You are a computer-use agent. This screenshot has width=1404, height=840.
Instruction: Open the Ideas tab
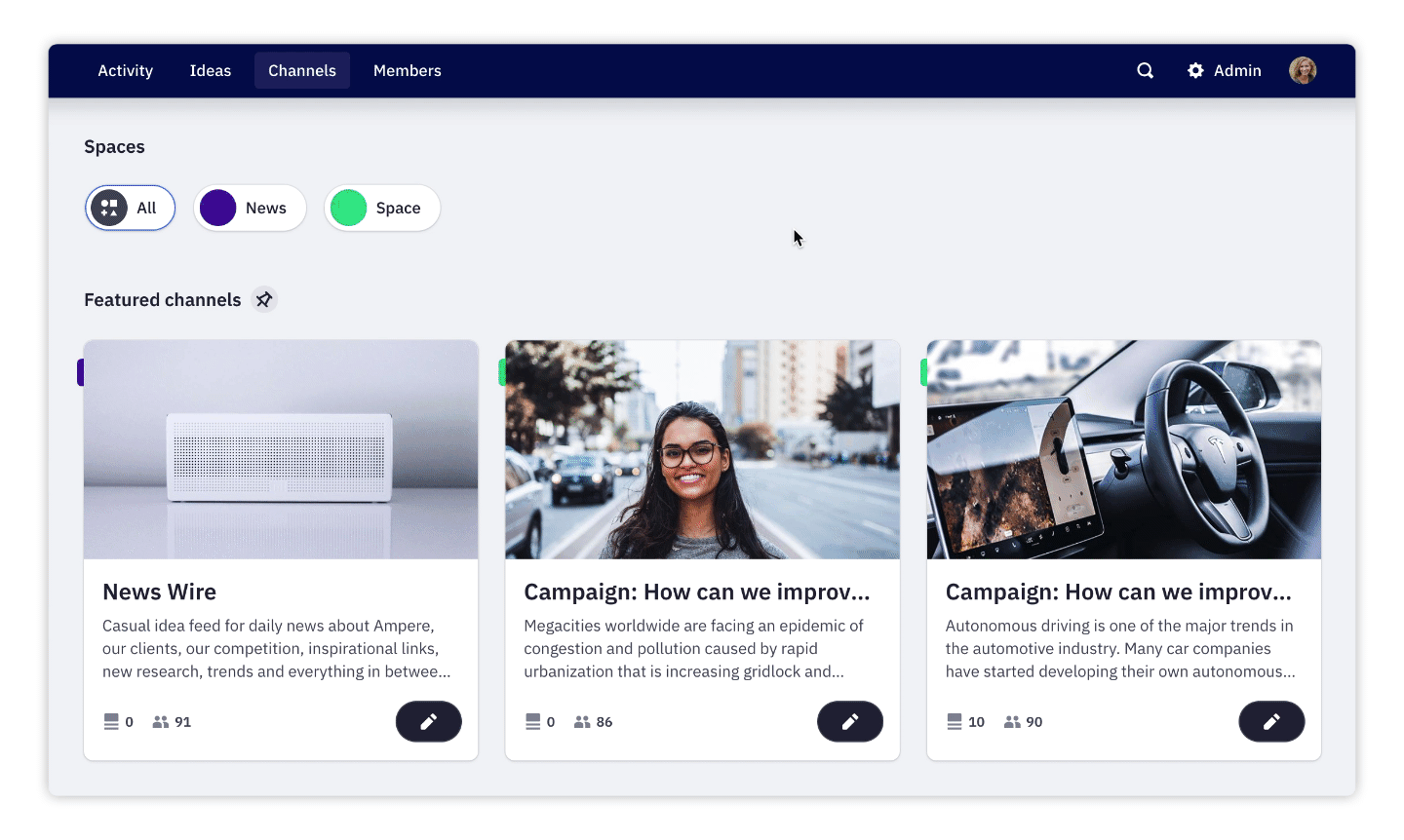click(211, 70)
